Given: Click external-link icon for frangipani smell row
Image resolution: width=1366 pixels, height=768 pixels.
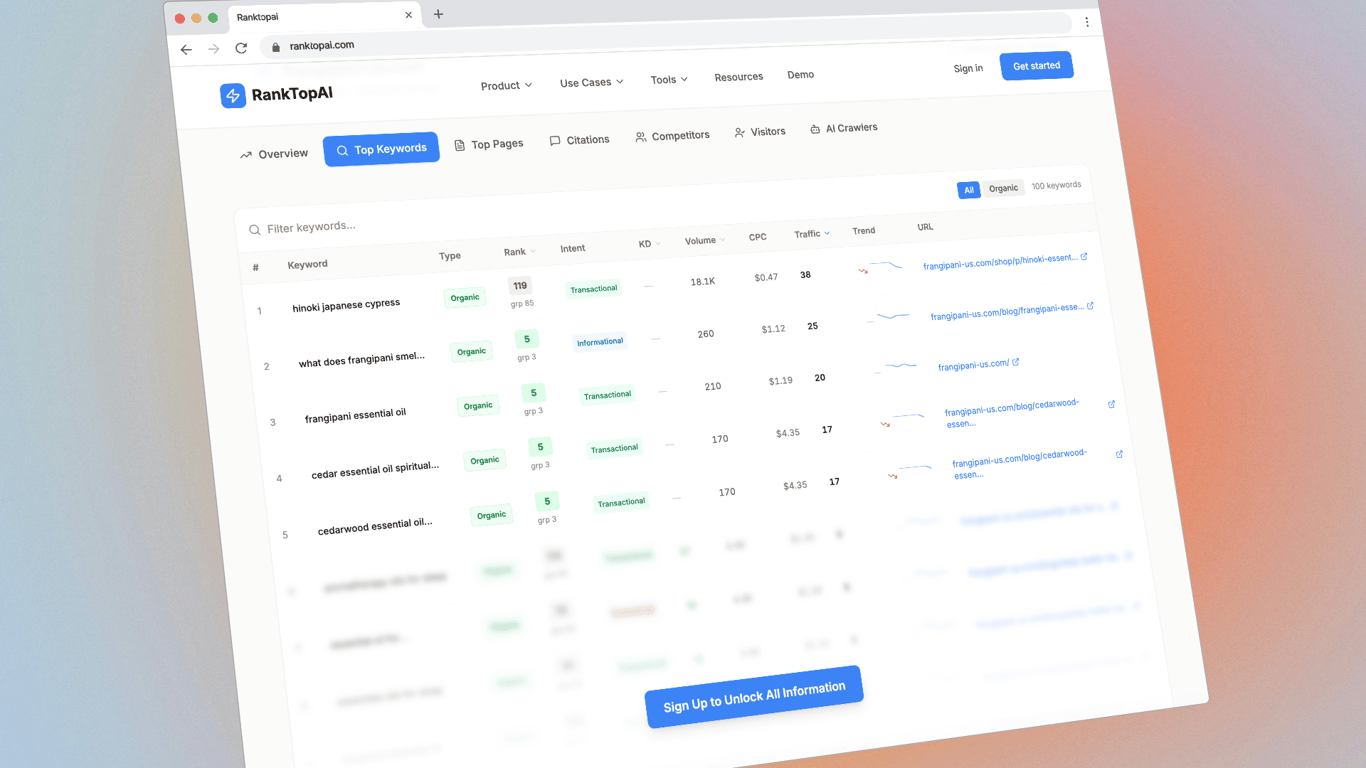Looking at the screenshot, I should tap(1090, 306).
